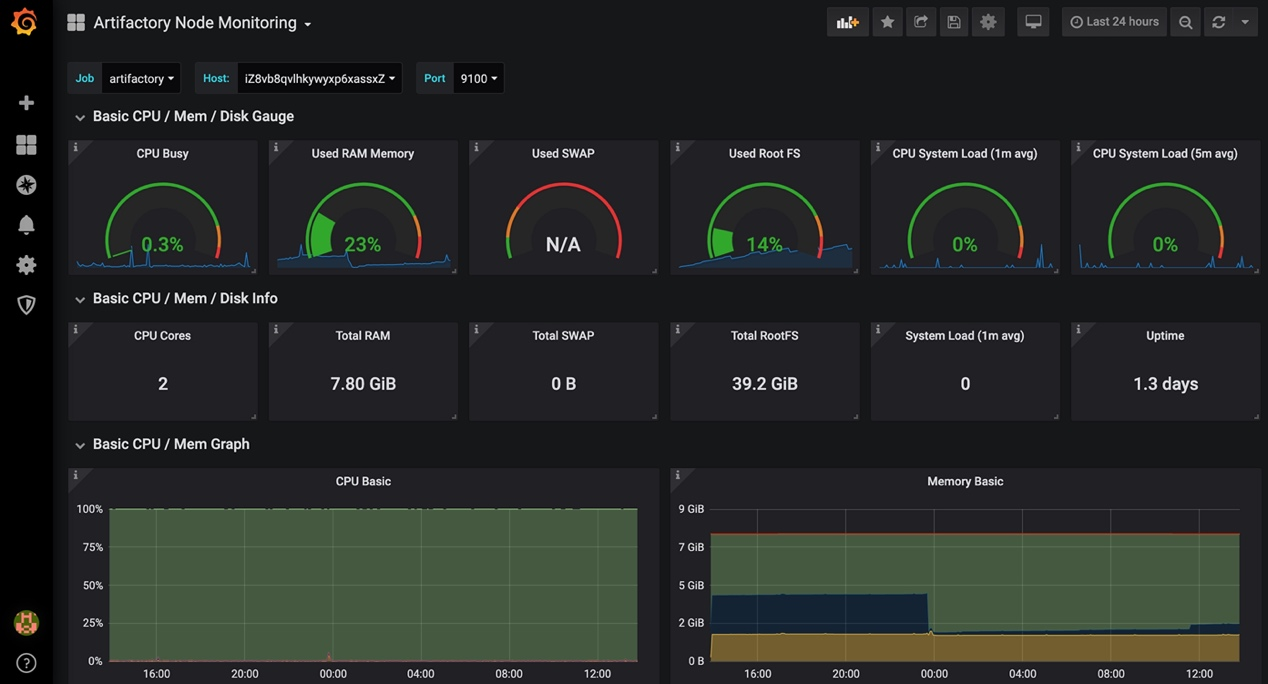Open the CPU Basic graph title menu
The width and height of the screenshot is (1268, 684).
(363, 481)
